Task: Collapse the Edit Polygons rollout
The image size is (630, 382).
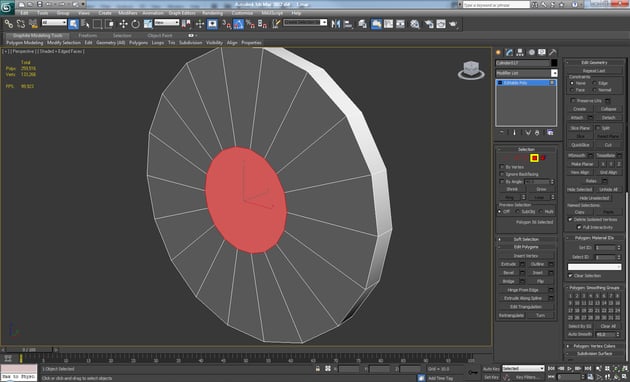Action: pos(526,247)
